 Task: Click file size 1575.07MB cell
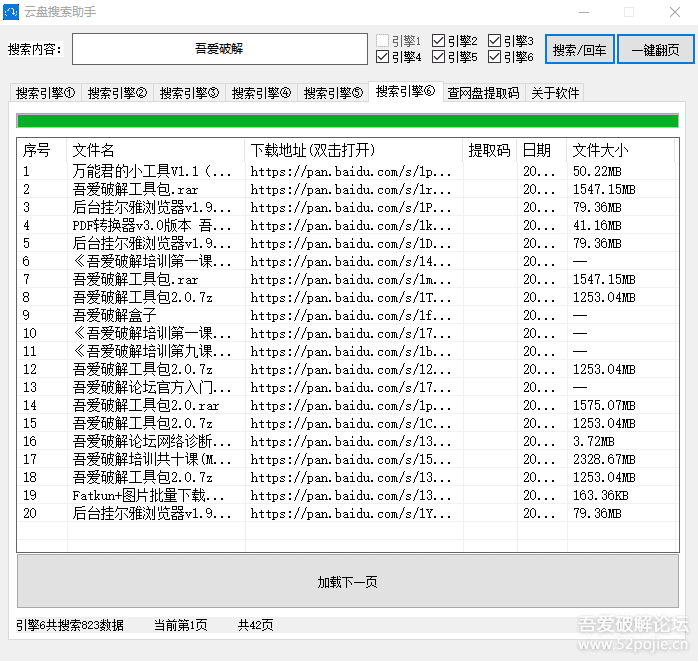tap(604, 406)
